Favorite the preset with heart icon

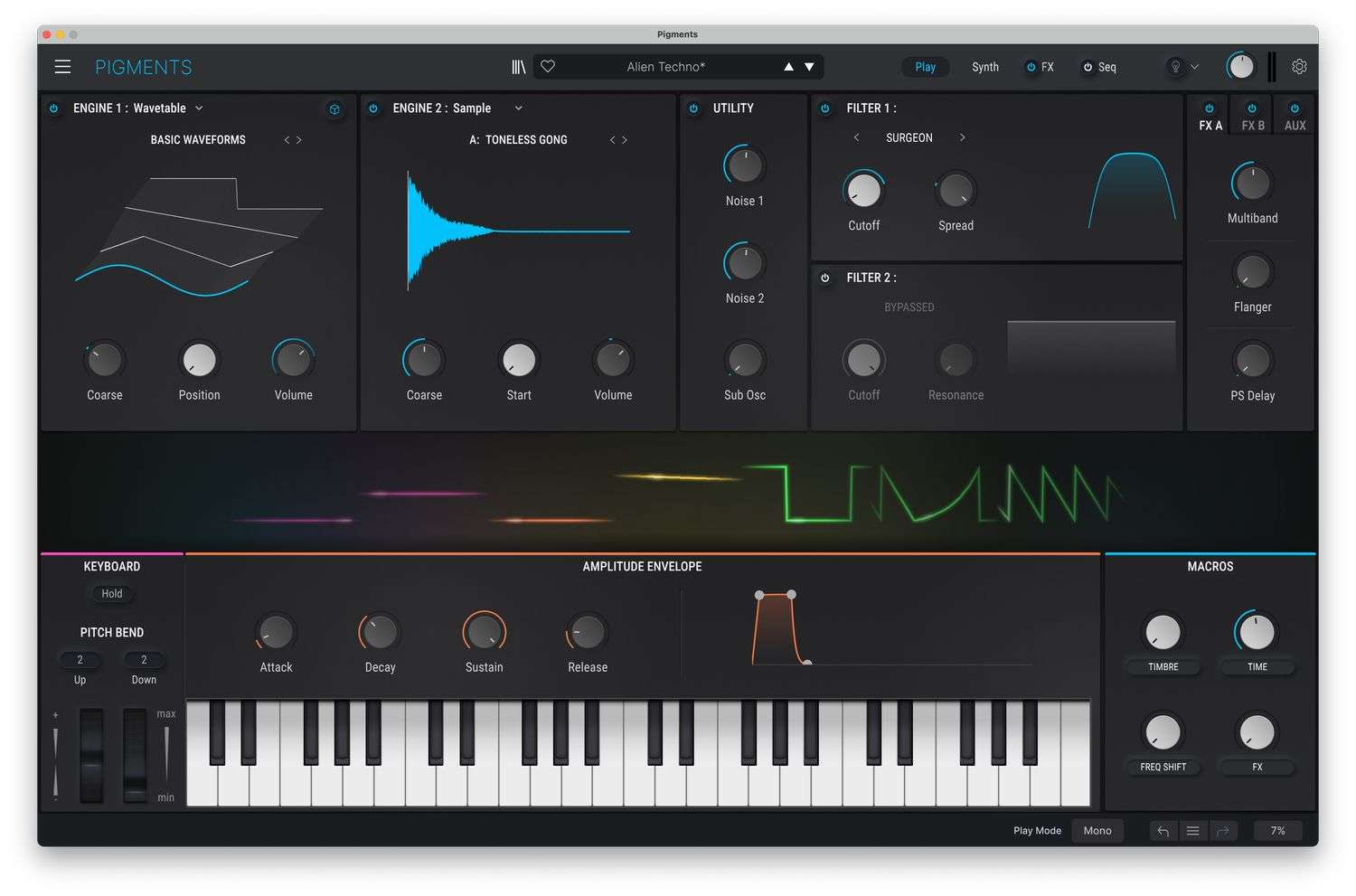click(x=548, y=66)
